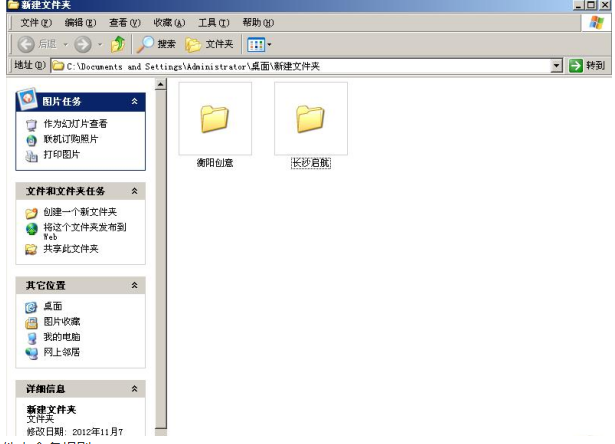This screenshot has width=615, height=444.
Task: Click the task pane vertical scrollbar track
Action: point(160,259)
